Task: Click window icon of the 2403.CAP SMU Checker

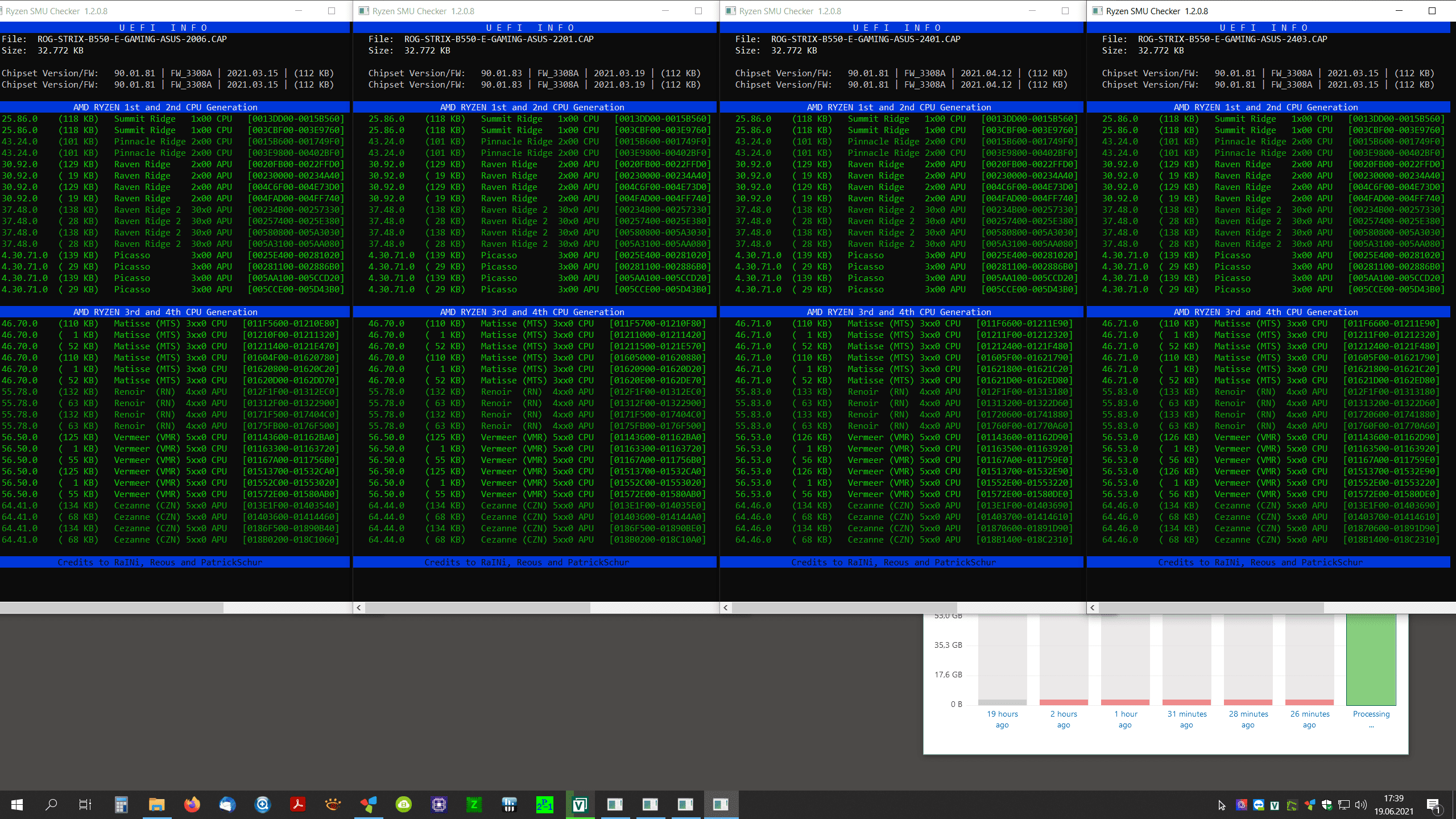Action: pos(1097,11)
